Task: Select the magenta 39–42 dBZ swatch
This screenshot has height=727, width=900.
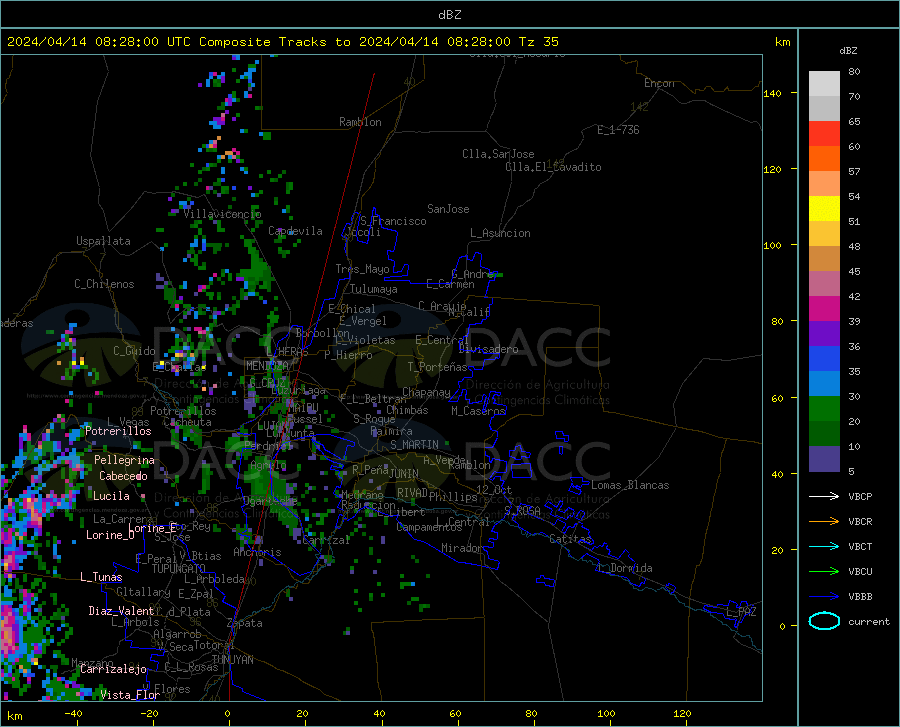Action: pos(824,309)
